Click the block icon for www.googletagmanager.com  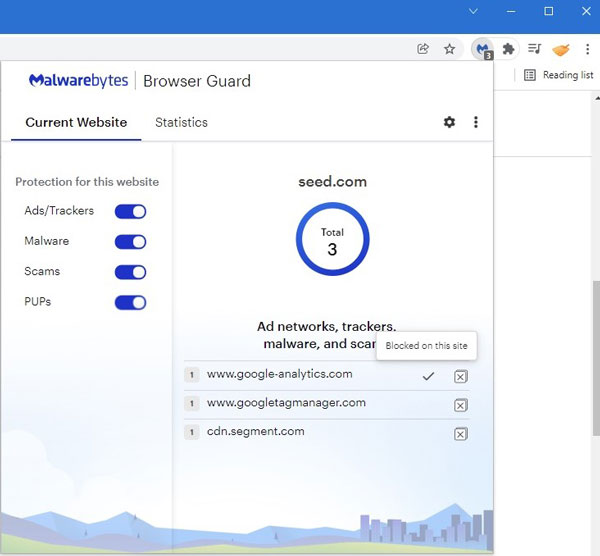460,405
